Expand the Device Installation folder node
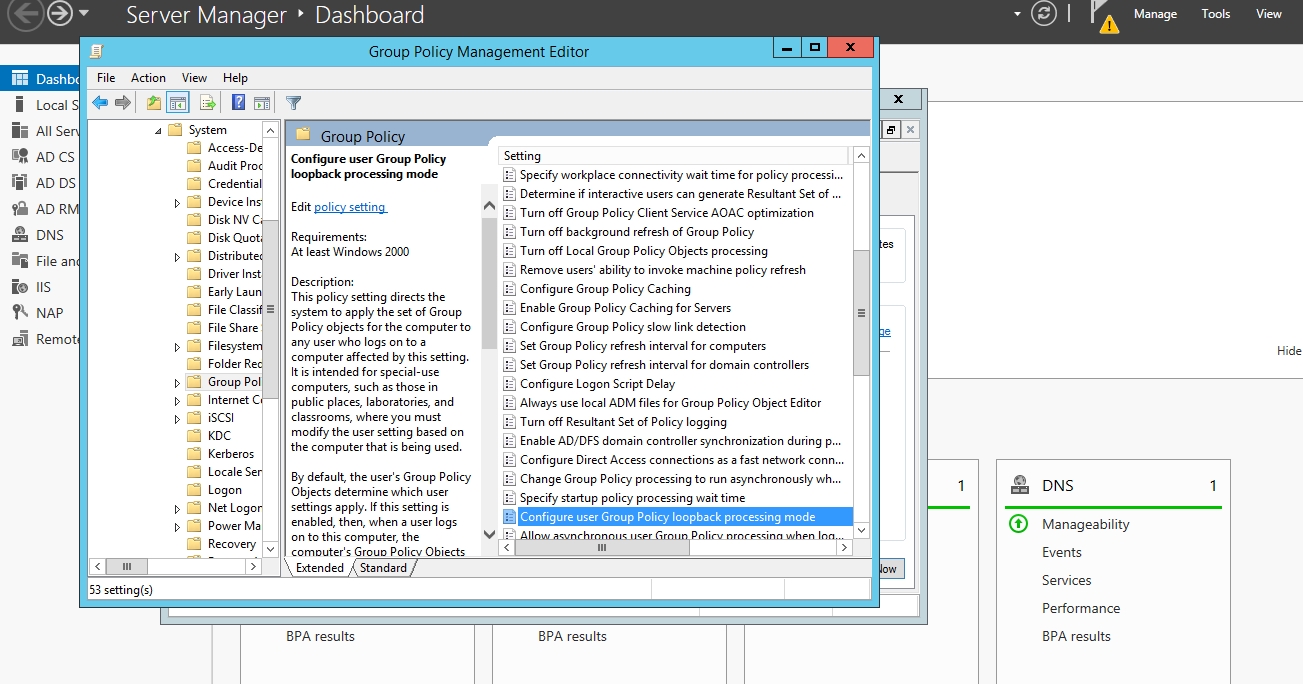This screenshot has height=684, width=1303. tap(177, 203)
